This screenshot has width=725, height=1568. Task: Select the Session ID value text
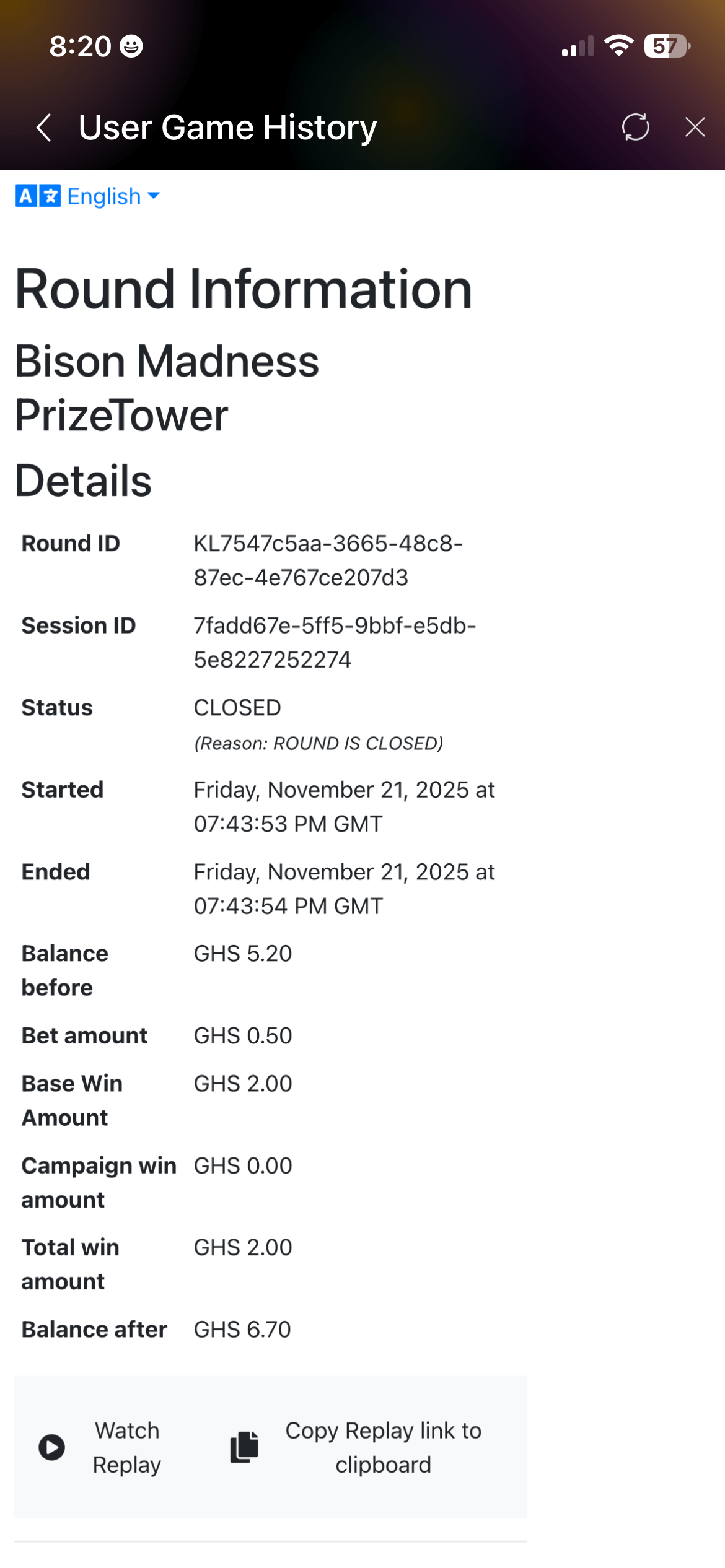pyautogui.click(x=335, y=642)
